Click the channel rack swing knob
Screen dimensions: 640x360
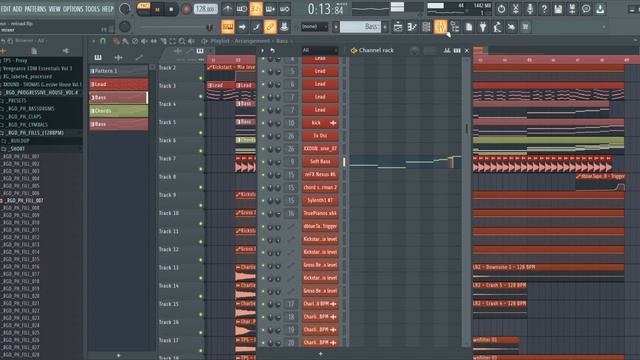[414, 50]
